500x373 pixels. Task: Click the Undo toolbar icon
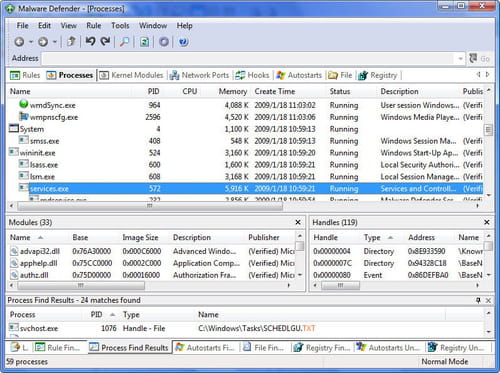(90, 41)
